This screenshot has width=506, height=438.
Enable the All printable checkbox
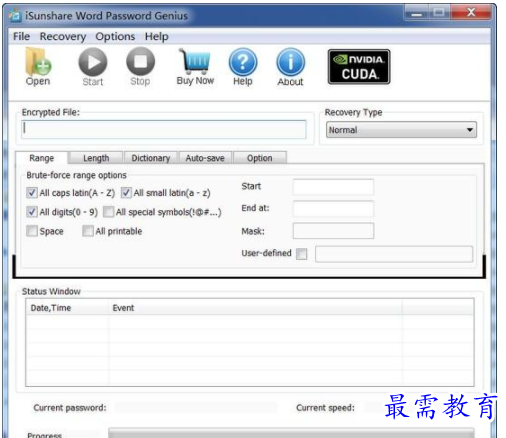pyautogui.click(x=88, y=231)
